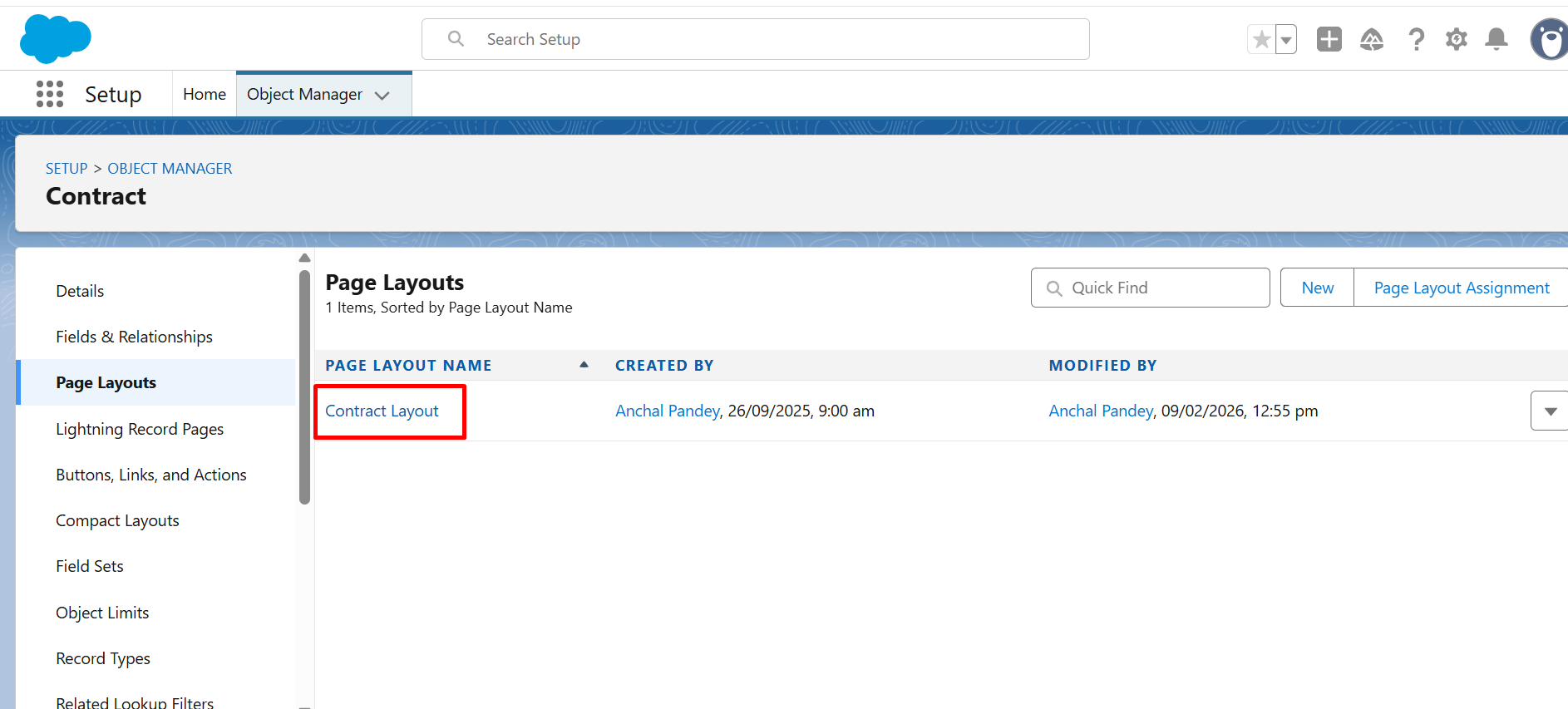Open the App Launcher grid icon

(50, 94)
